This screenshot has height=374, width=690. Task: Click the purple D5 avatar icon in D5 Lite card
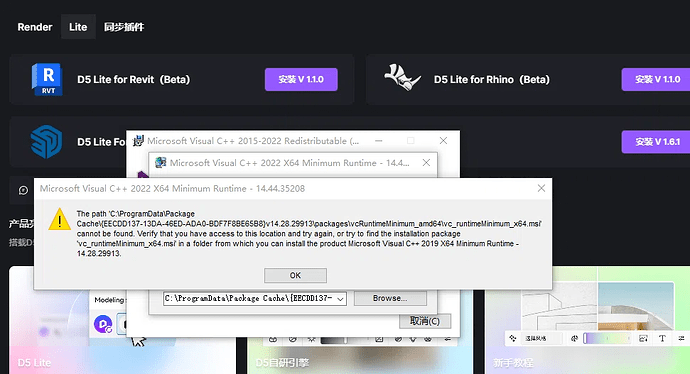(103, 325)
